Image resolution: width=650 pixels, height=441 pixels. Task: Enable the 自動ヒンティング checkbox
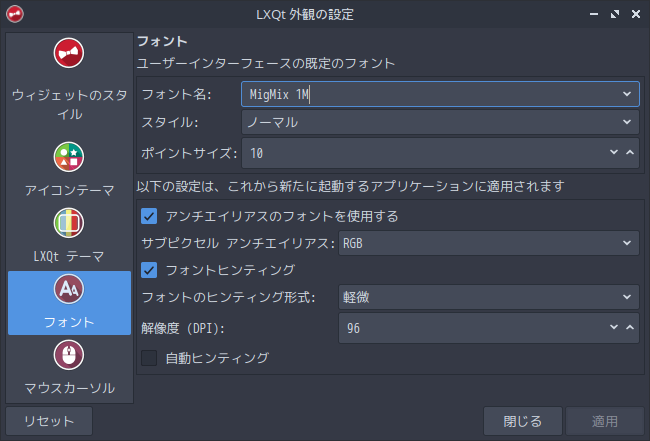(149, 358)
